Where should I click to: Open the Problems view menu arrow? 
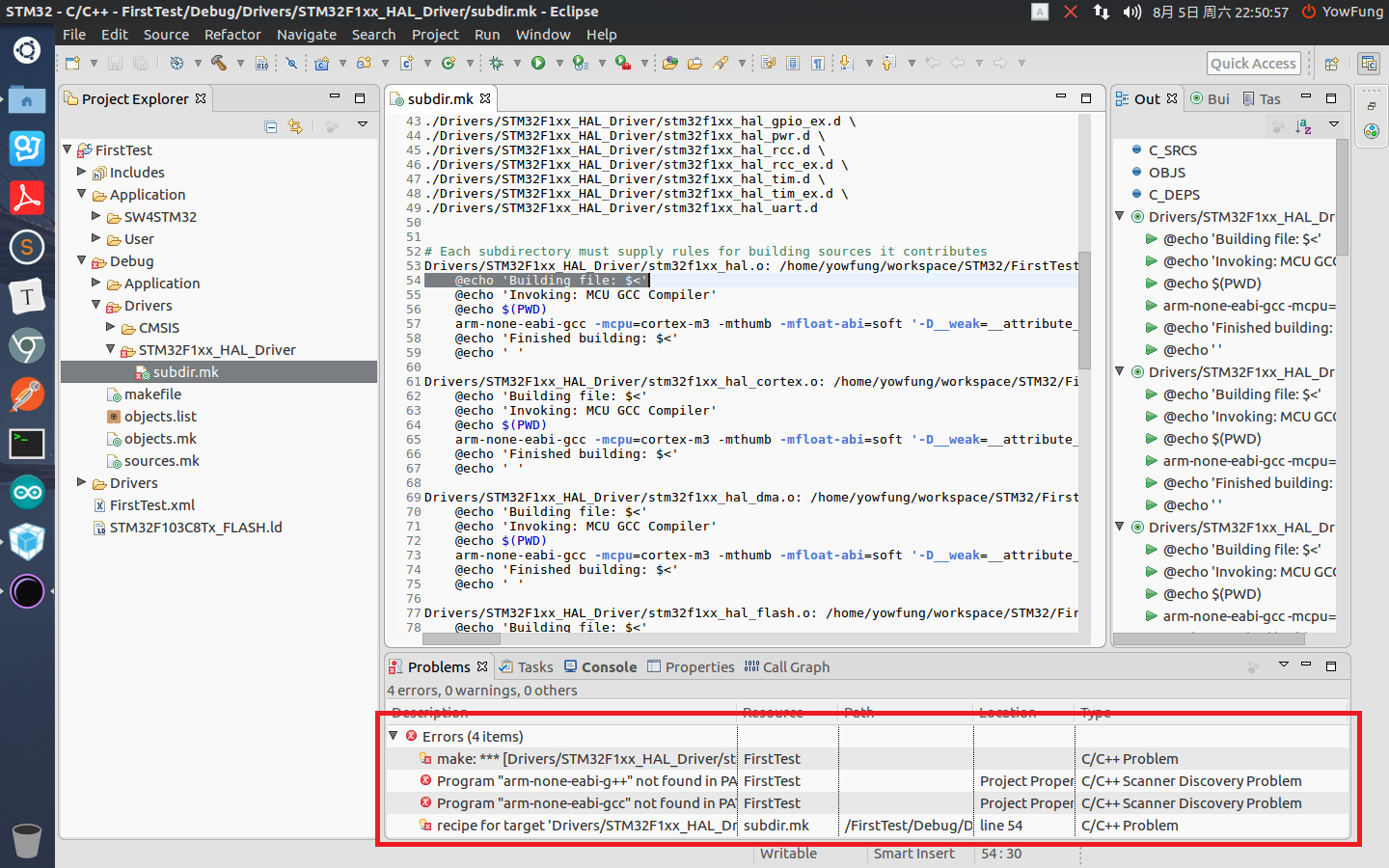point(1284,665)
